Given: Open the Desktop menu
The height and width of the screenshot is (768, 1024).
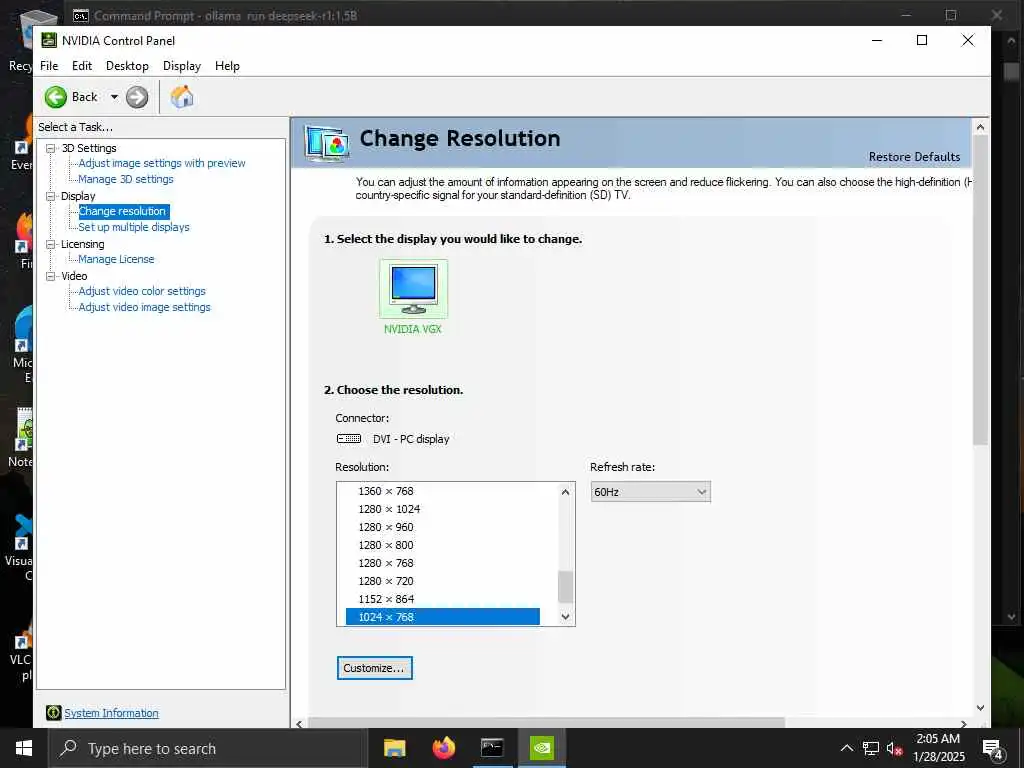Looking at the screenshot, I should (127, 66).
